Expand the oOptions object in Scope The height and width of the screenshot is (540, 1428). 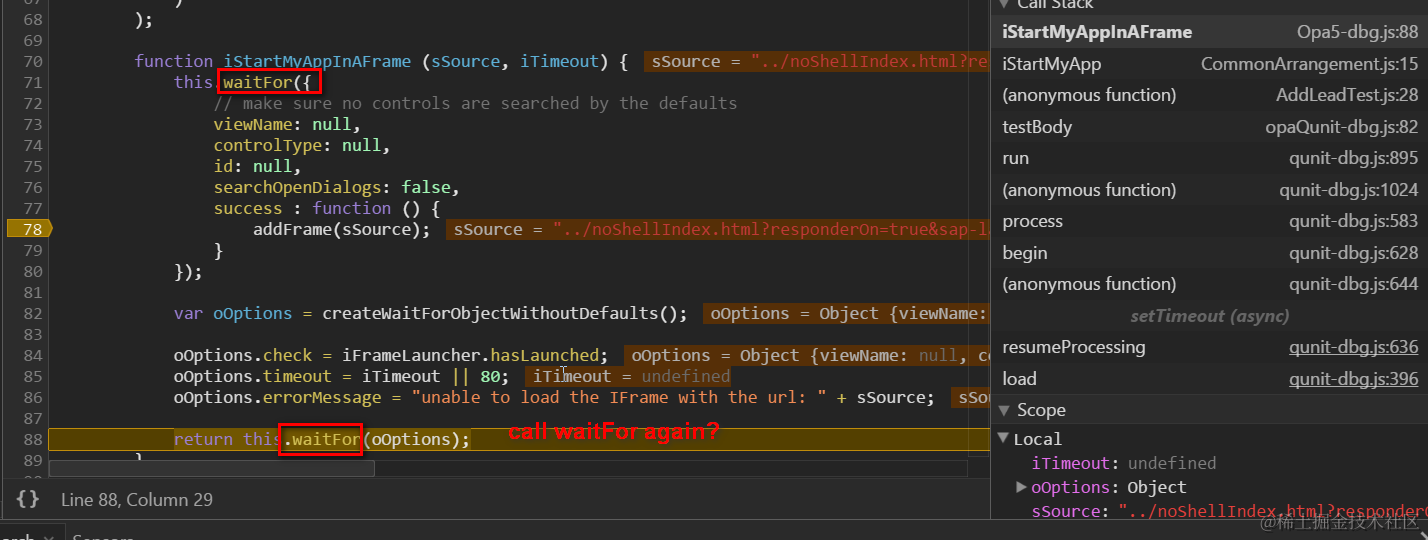[x=1021, y=487]
